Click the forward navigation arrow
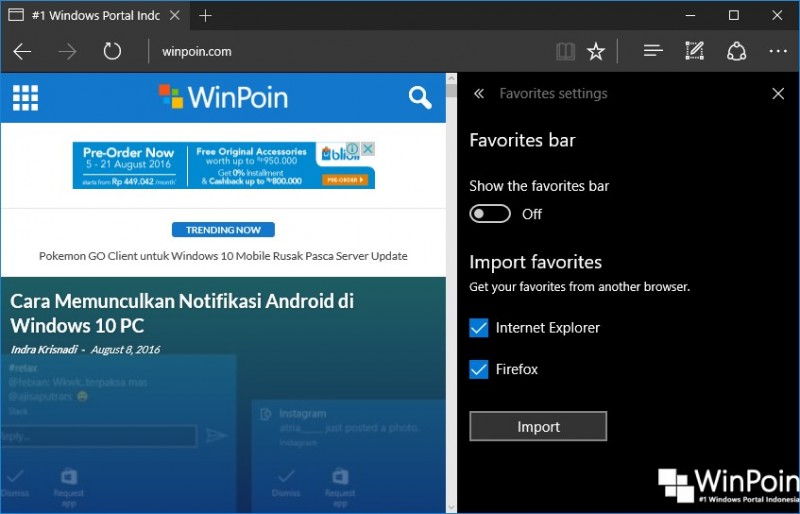Image resolution: width=800 pixels, height=514 pixels. click(67, 52)
